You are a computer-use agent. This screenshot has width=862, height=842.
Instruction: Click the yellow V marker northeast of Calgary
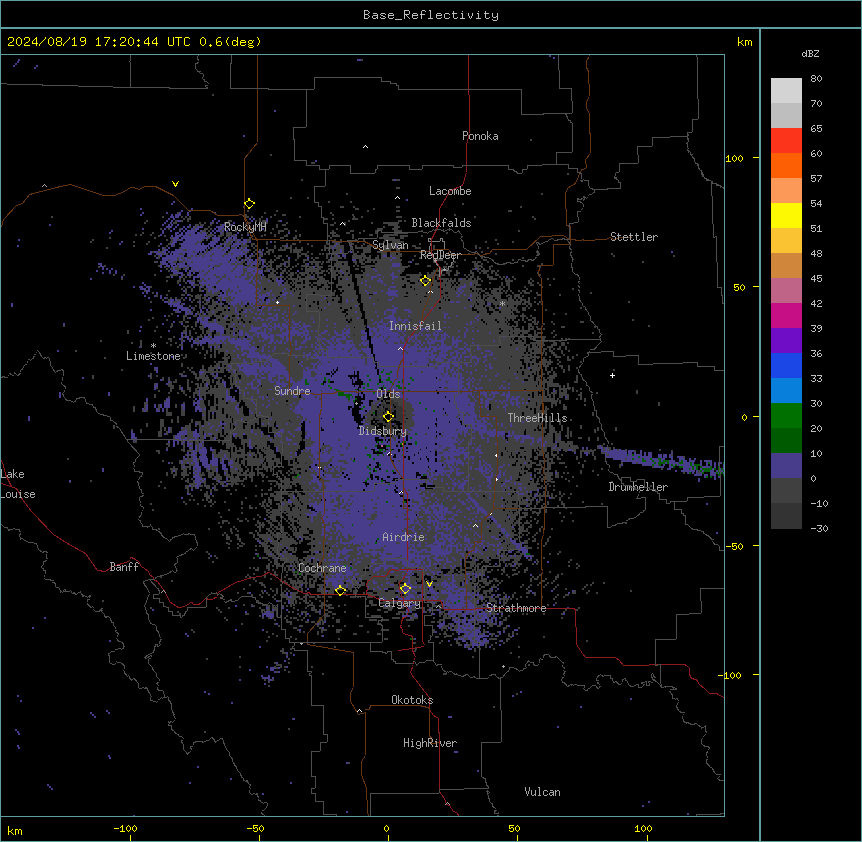pos(429,584)
